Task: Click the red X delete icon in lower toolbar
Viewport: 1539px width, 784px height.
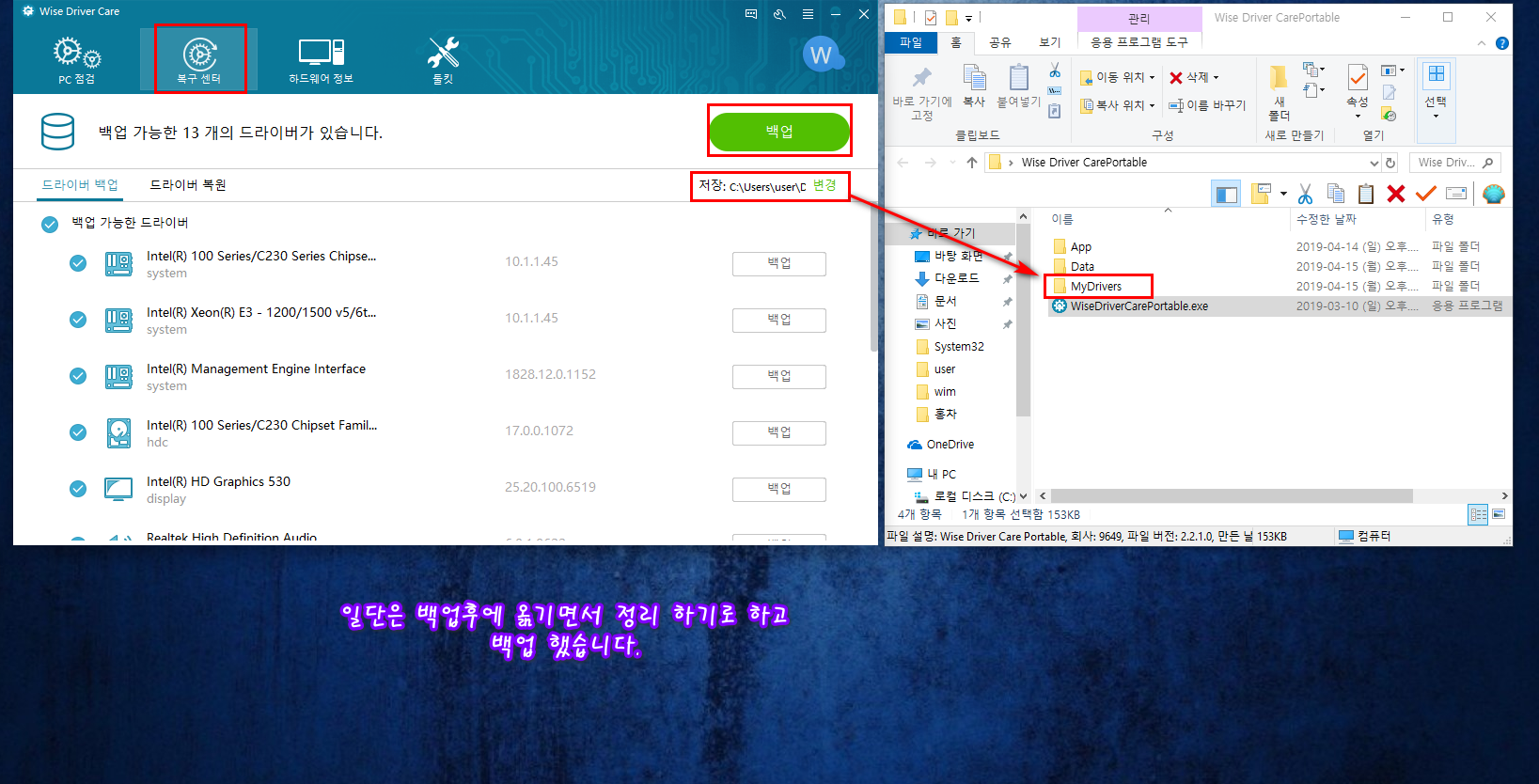Action: point(1396,194)
